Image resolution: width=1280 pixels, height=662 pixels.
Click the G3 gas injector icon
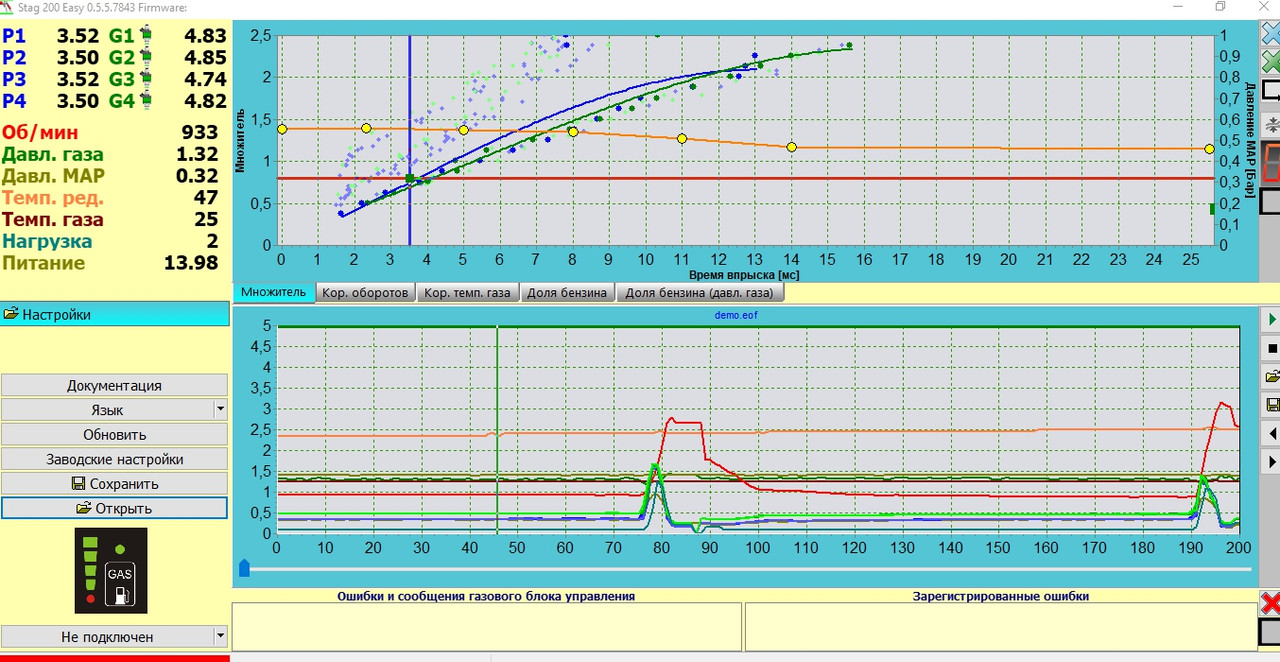point(145,79)
